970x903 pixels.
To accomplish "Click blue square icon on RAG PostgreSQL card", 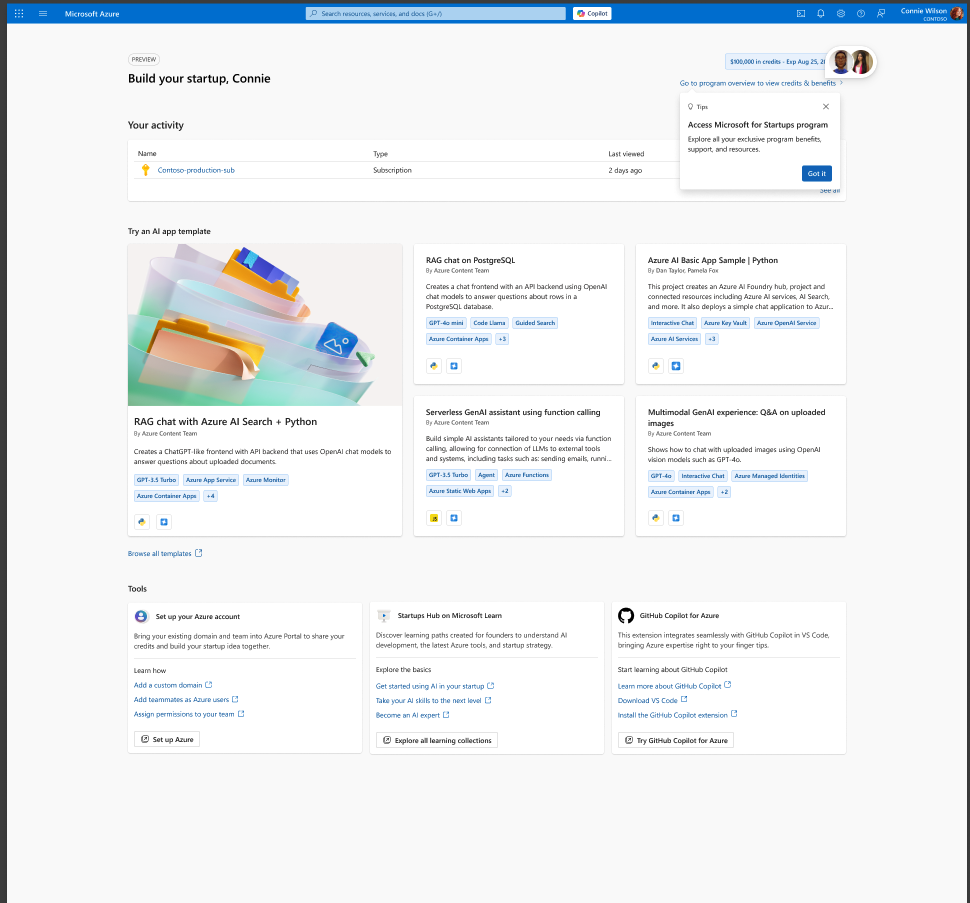I will 454,366.
